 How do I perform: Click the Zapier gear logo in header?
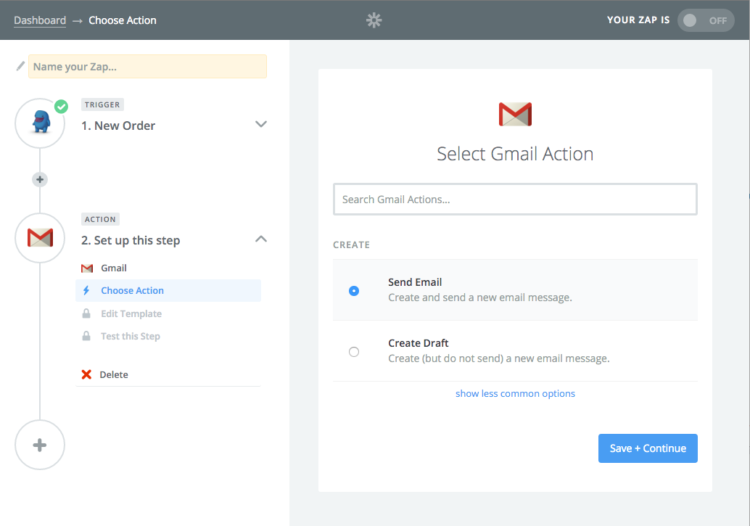pos(374,20)
